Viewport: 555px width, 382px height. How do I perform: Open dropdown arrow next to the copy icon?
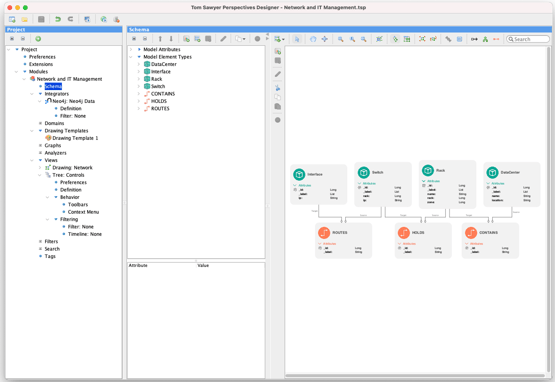(x=244, y=39)
